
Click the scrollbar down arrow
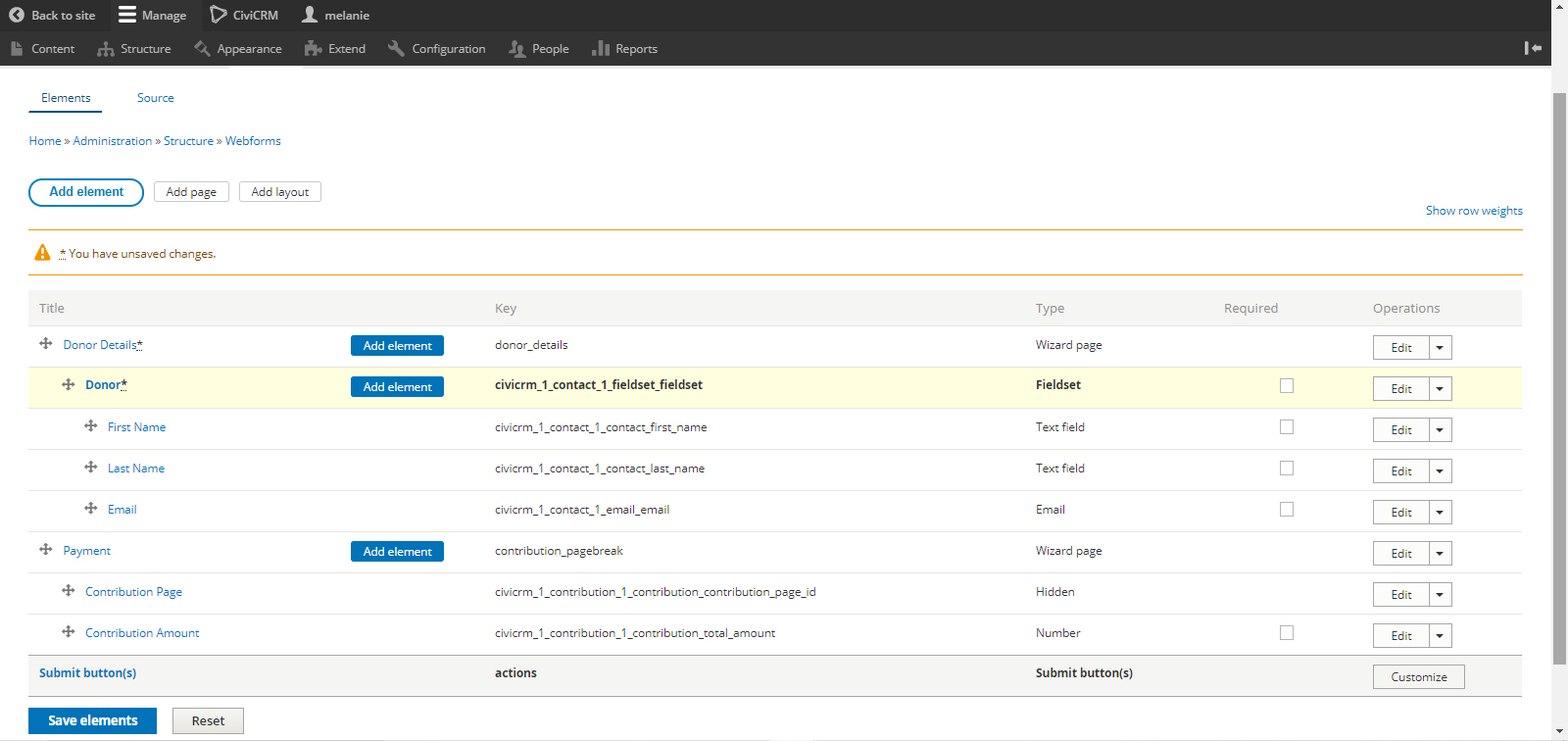[x=1559, y=732]
